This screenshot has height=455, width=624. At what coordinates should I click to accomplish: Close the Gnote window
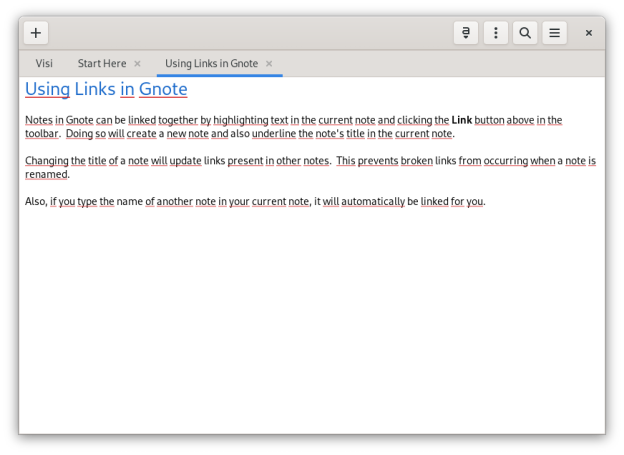(589, 33)
